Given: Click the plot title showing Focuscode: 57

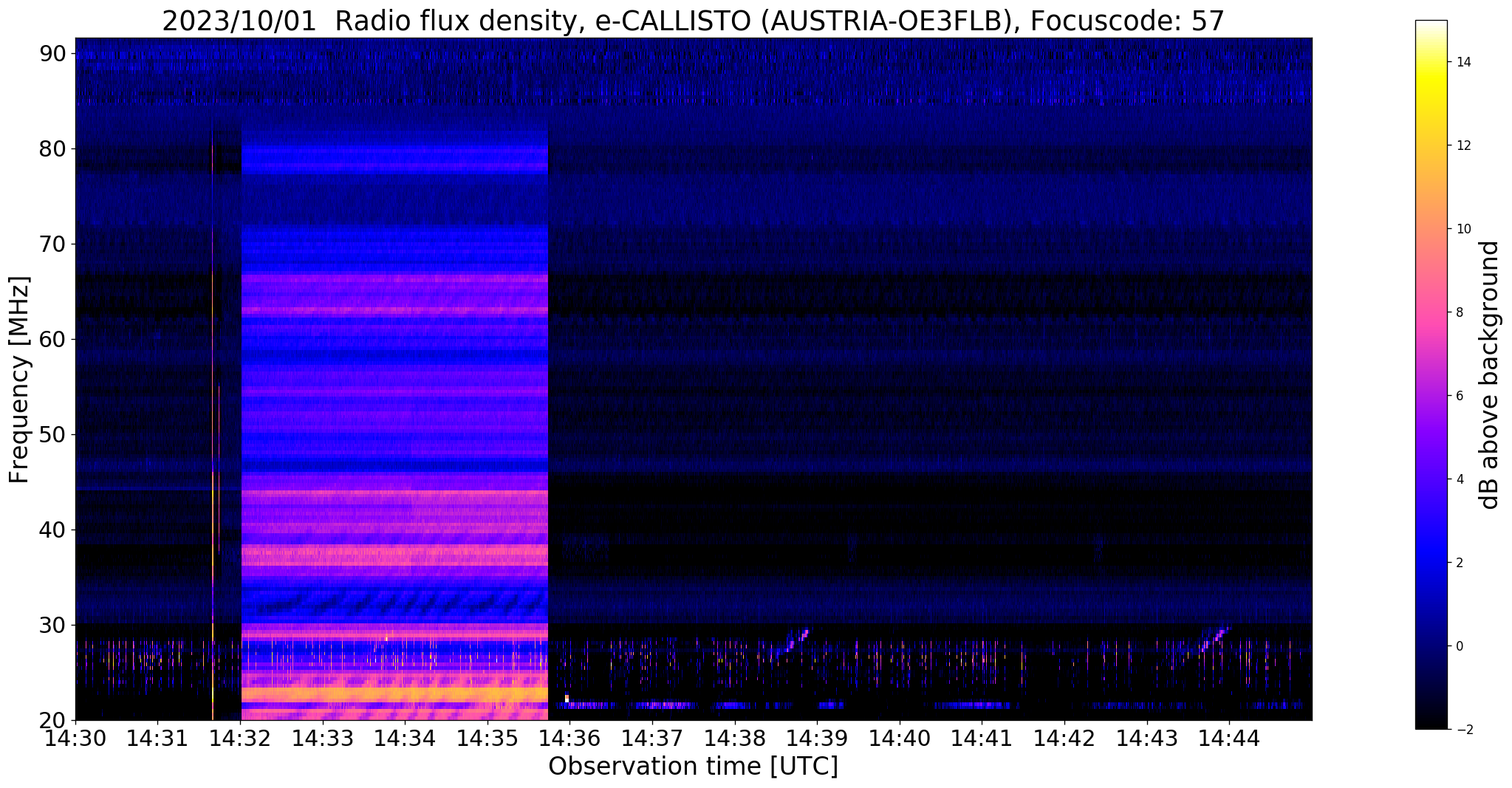Looking at the screenshot, I should click(x=693, y=21).
